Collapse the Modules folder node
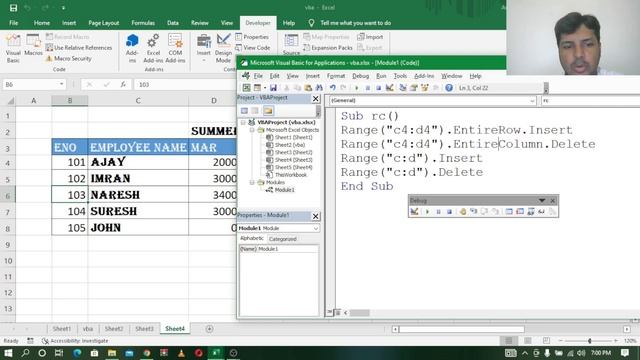Viewport: 640px width, 360px height. pos(252,182)
